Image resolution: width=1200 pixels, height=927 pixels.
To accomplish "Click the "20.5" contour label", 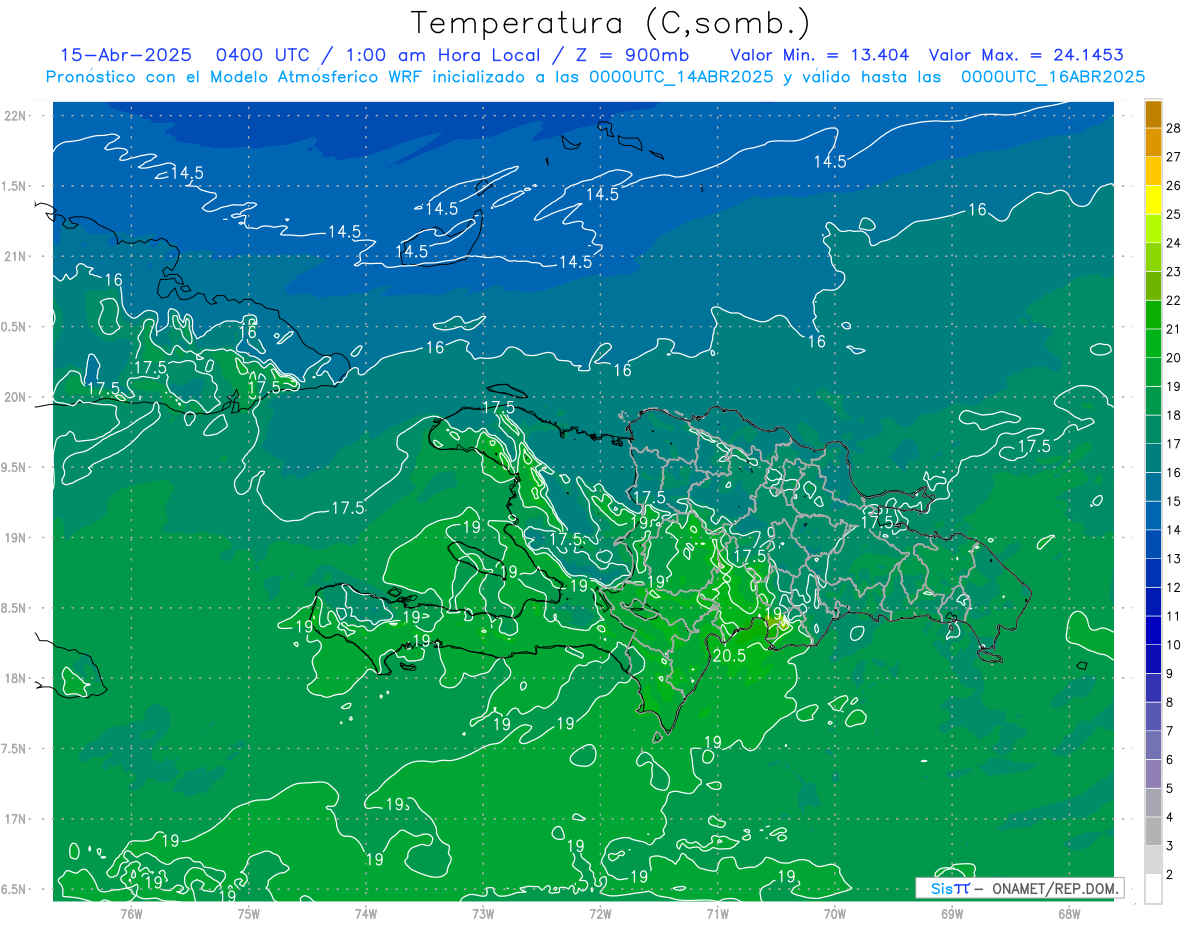I will [729, 656].
